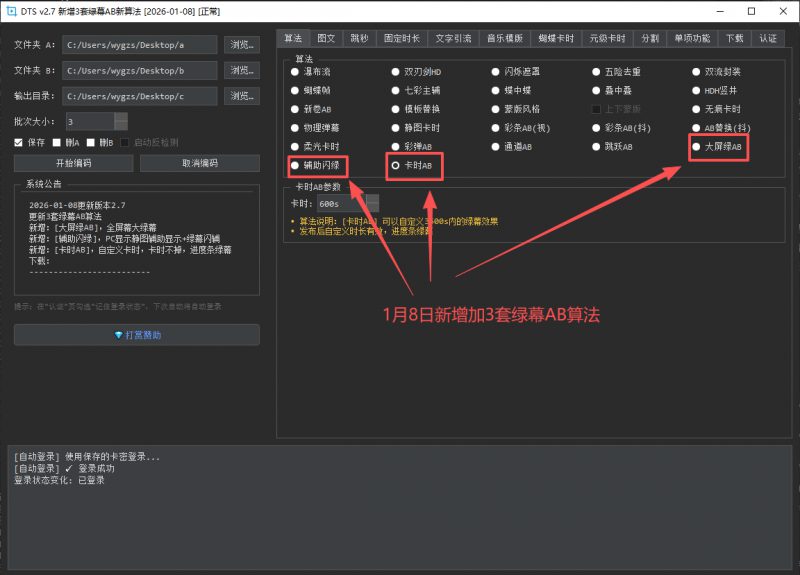Enable the 删B checkbox
Image resolution: width=800 pixels, height=575 pixels.
(90, 142)
